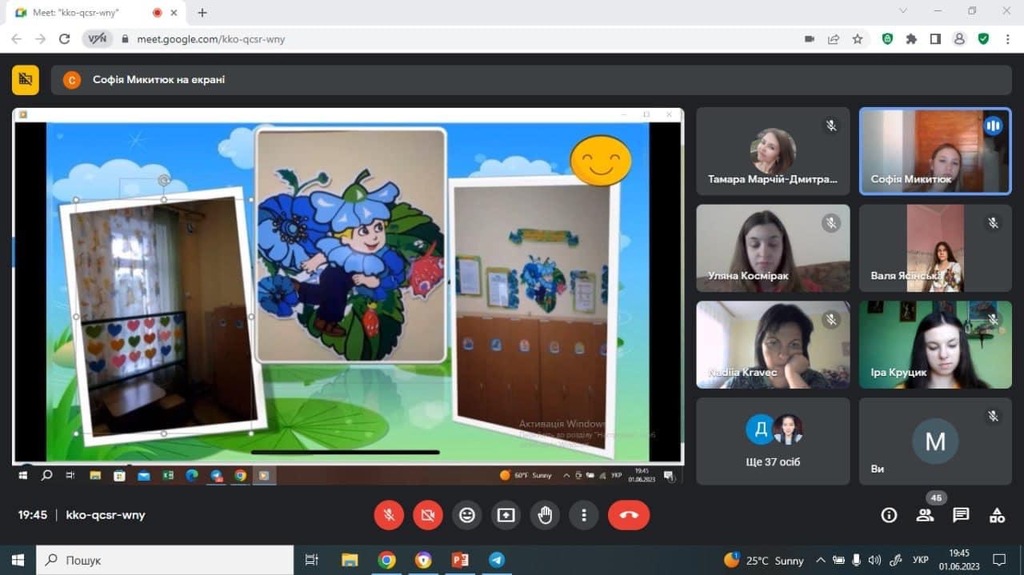Select Софія Микитюк's video tile

[935, 150]
